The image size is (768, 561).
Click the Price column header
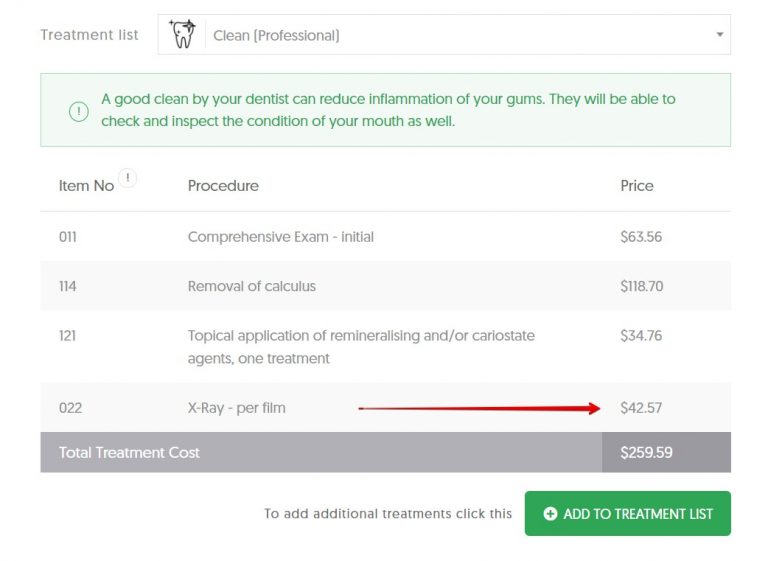[x=637, y=186]
